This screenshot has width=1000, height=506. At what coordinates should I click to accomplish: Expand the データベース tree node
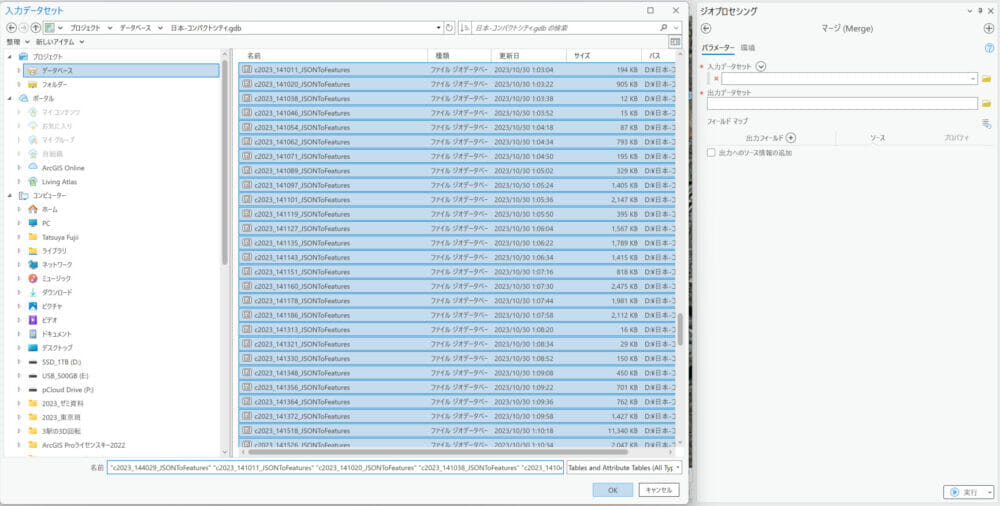(x=18, y=70)
